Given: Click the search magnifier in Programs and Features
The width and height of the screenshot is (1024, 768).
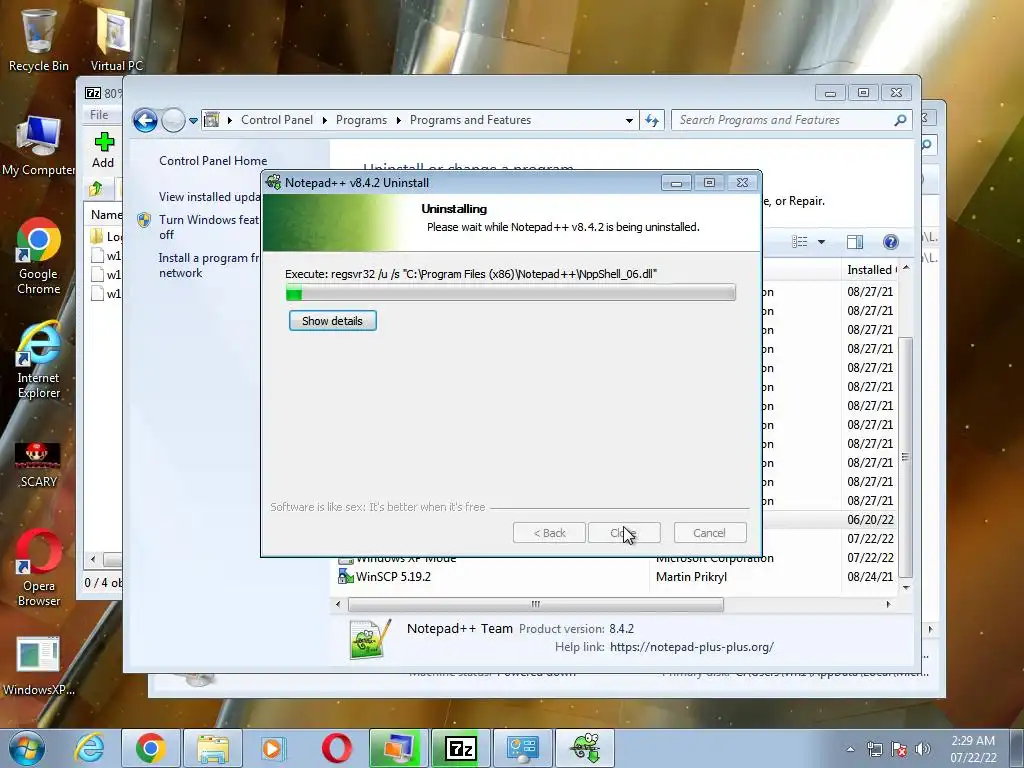Looking at the screenshot, I should (x=900, y=120).
